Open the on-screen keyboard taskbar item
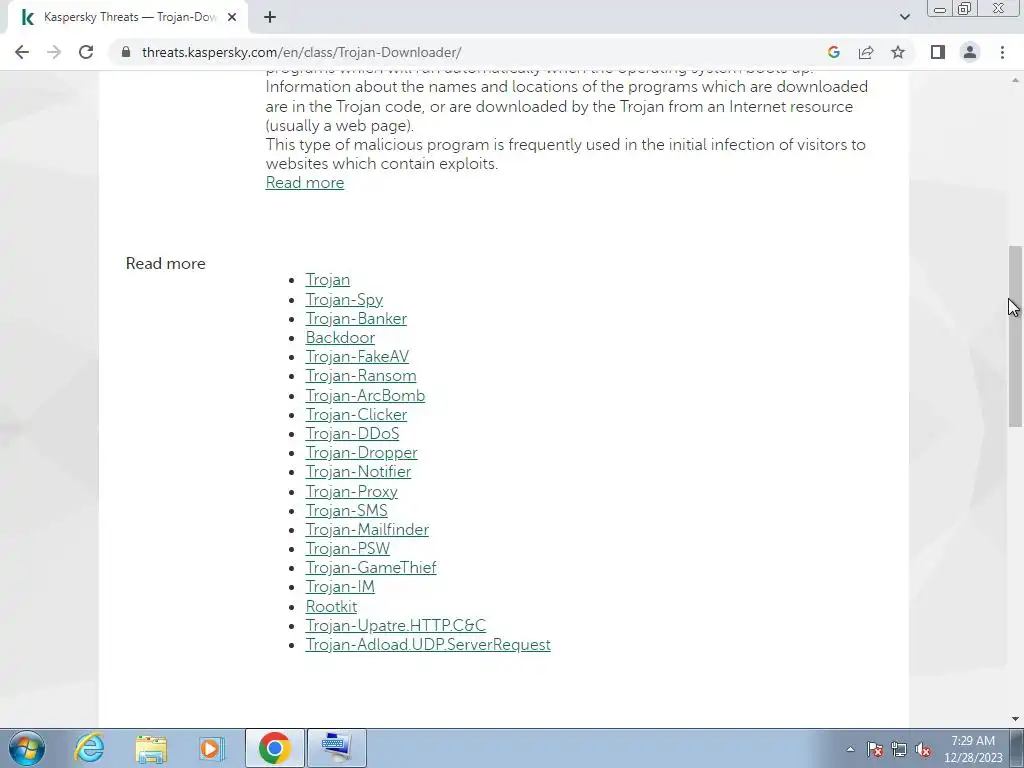1024x768 pixels. coord(336,748)
